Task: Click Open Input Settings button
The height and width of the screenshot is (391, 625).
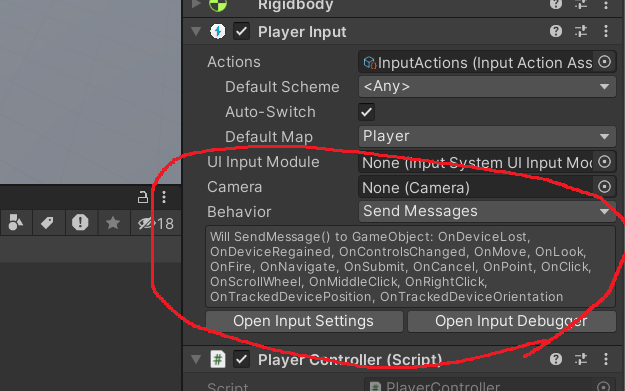Action: [x=304, y=321]
